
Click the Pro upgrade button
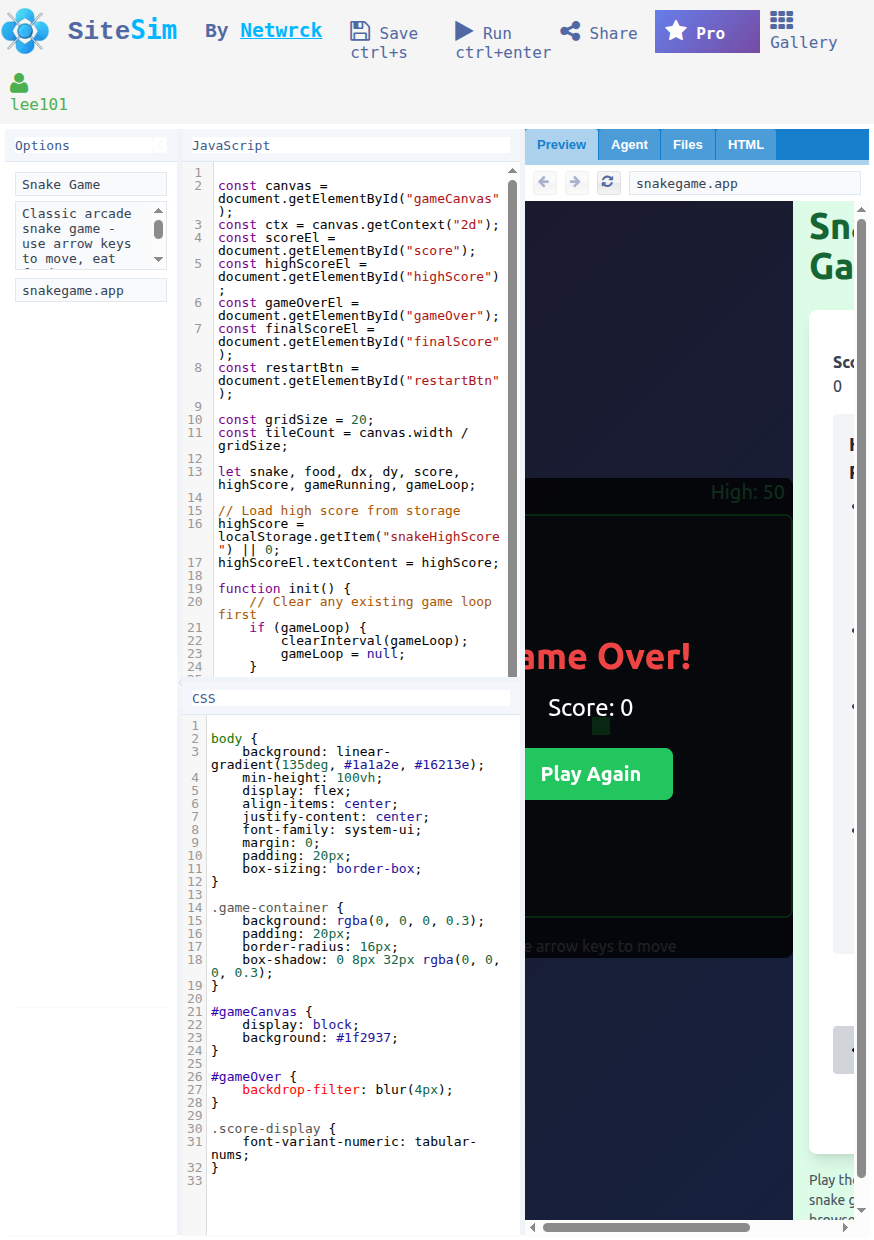click(x=707, y=31)
